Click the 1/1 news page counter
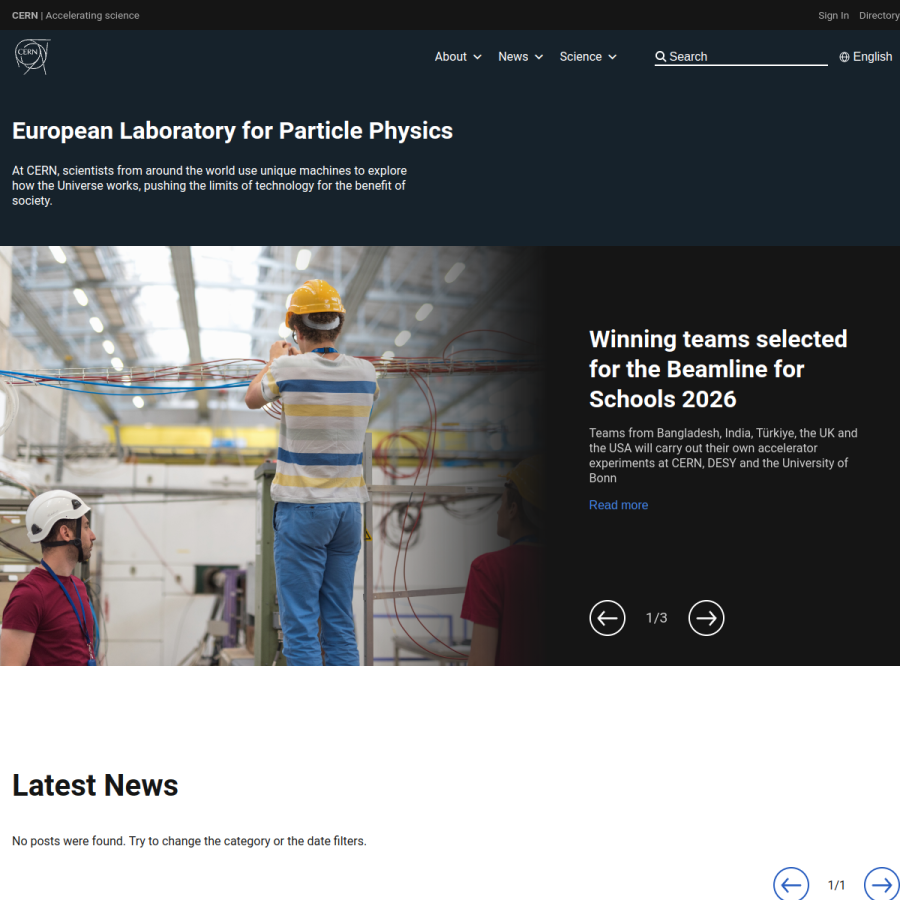The width and height of the screenshot is (900, 900). click(x=836, y=885)
